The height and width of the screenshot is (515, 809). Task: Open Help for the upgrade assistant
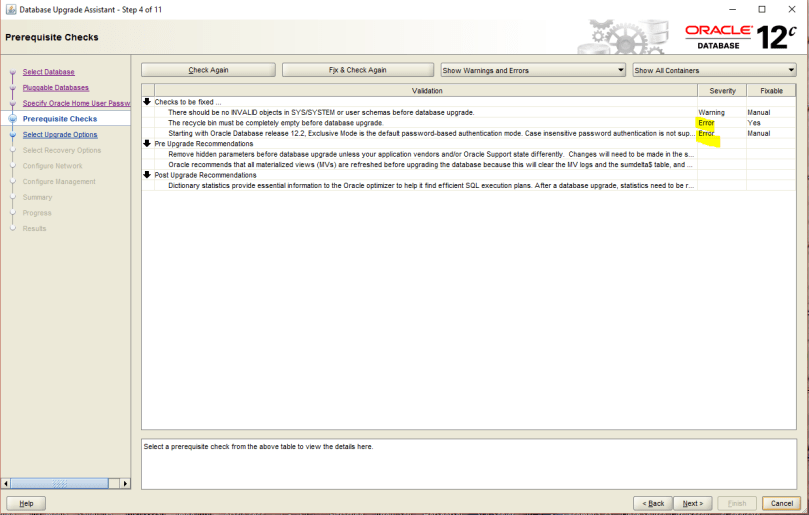pos(26,503)
